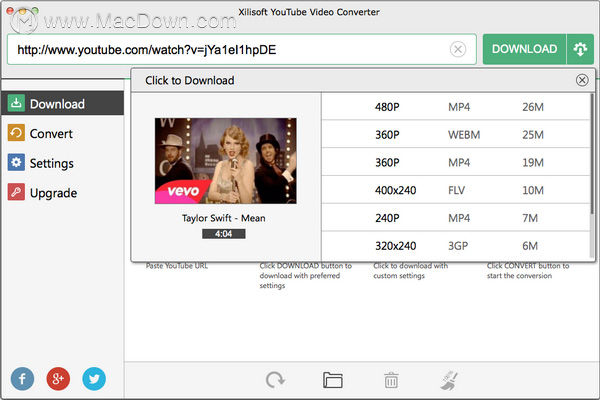This screenshot has width=600, height=400.
Task: Click the blue Settings gear icon
Action: pos(16,162)
